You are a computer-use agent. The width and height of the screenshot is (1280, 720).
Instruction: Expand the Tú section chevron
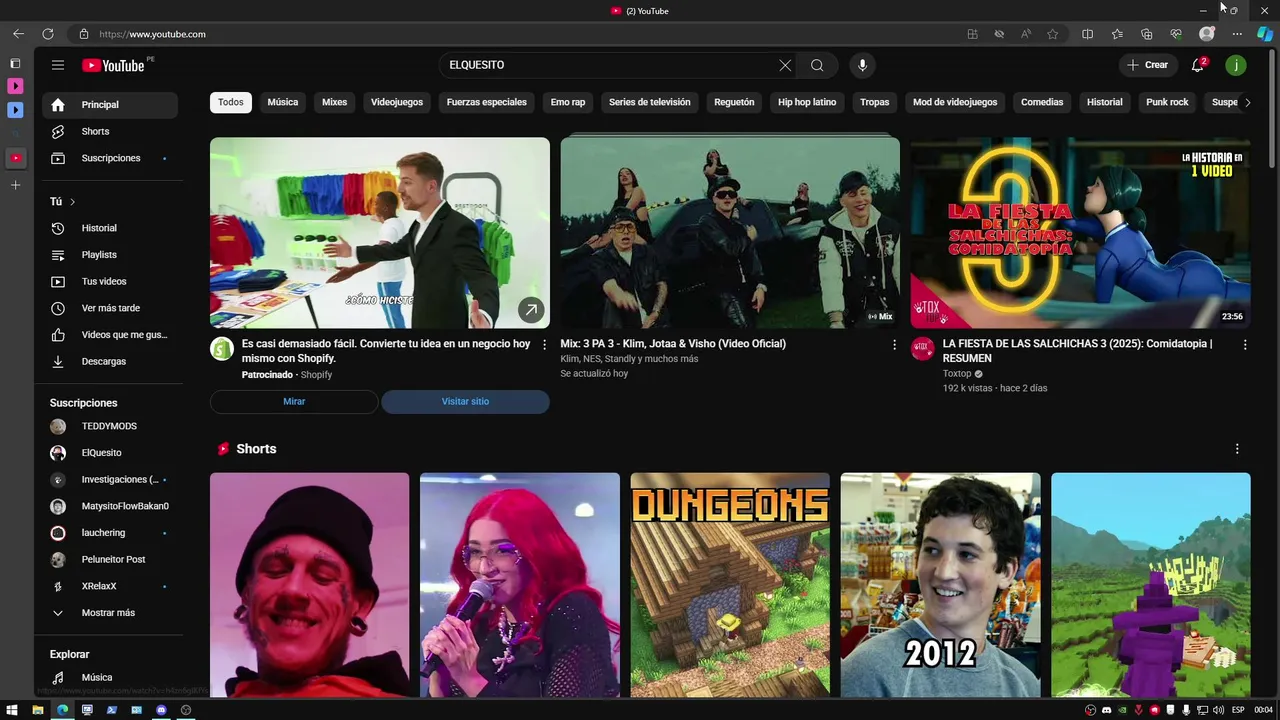(72, 202)
